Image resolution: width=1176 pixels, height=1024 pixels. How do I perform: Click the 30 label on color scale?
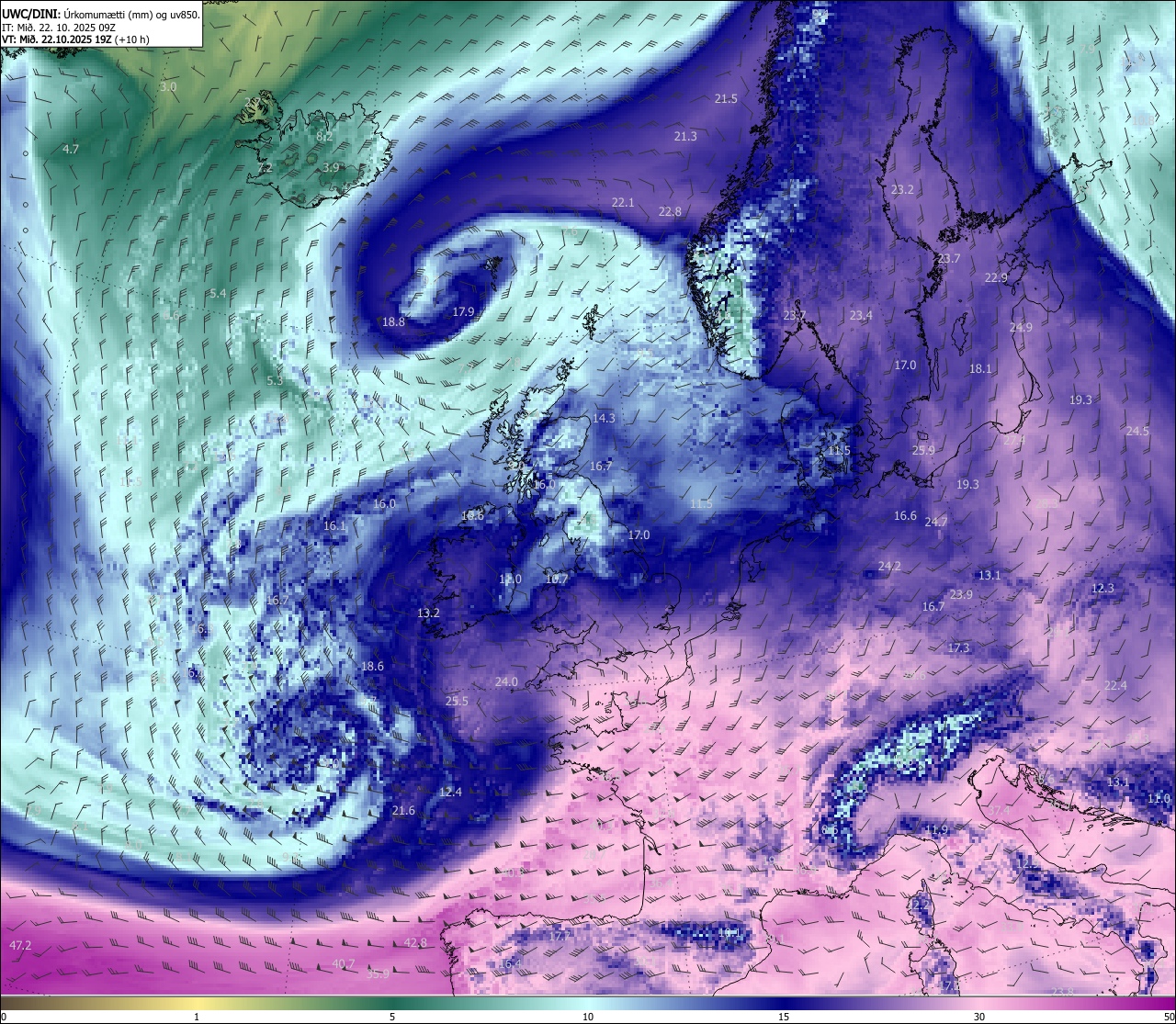click(979, 1017)
